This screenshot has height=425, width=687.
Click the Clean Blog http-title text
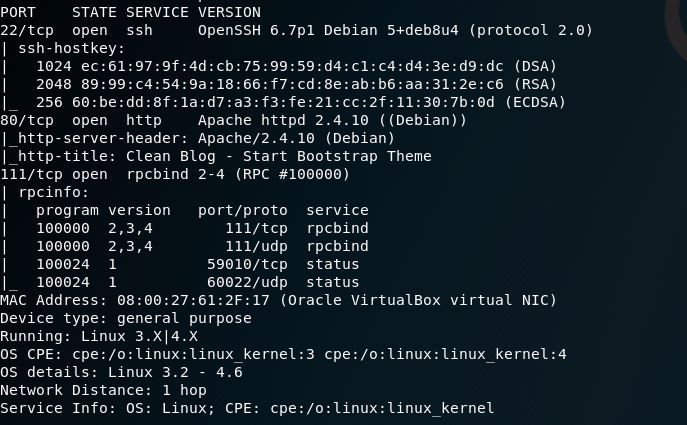coord(279,156)
